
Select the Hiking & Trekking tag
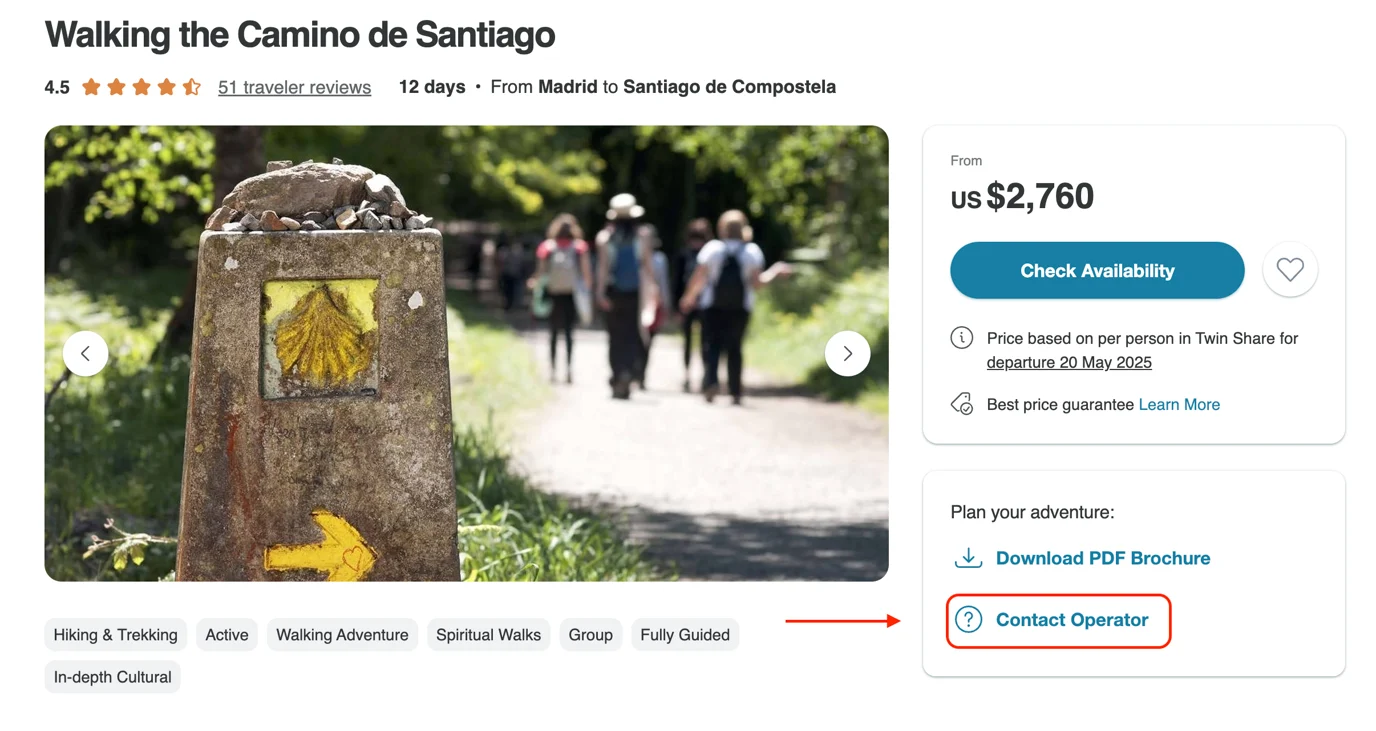[115, 635]
